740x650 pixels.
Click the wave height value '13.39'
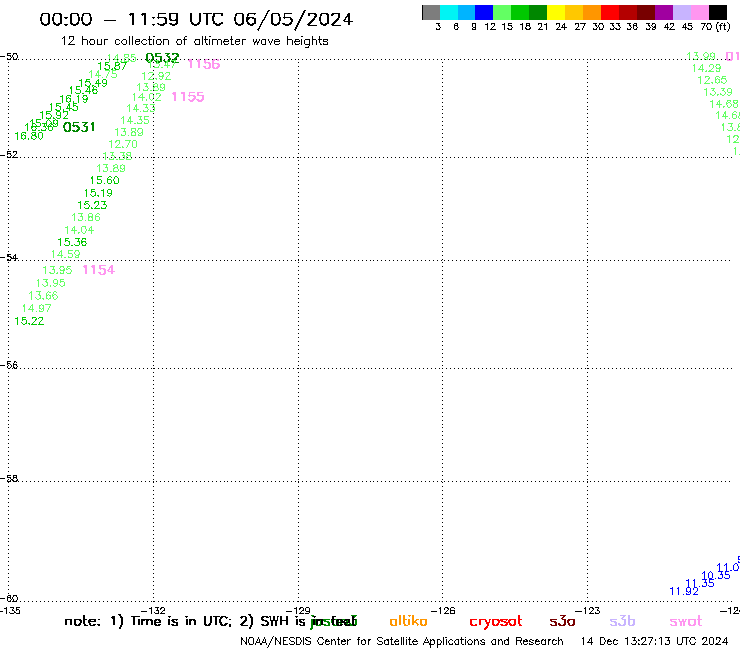pyautogui.click(x=718, y=93)
